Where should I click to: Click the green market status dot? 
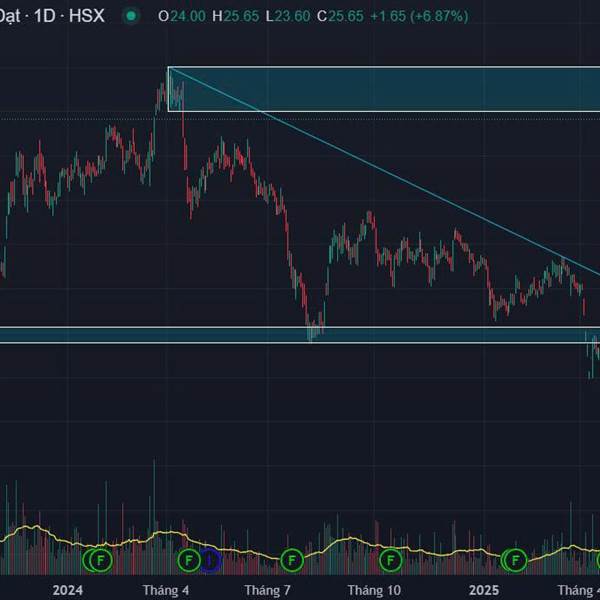coord(131,16)
